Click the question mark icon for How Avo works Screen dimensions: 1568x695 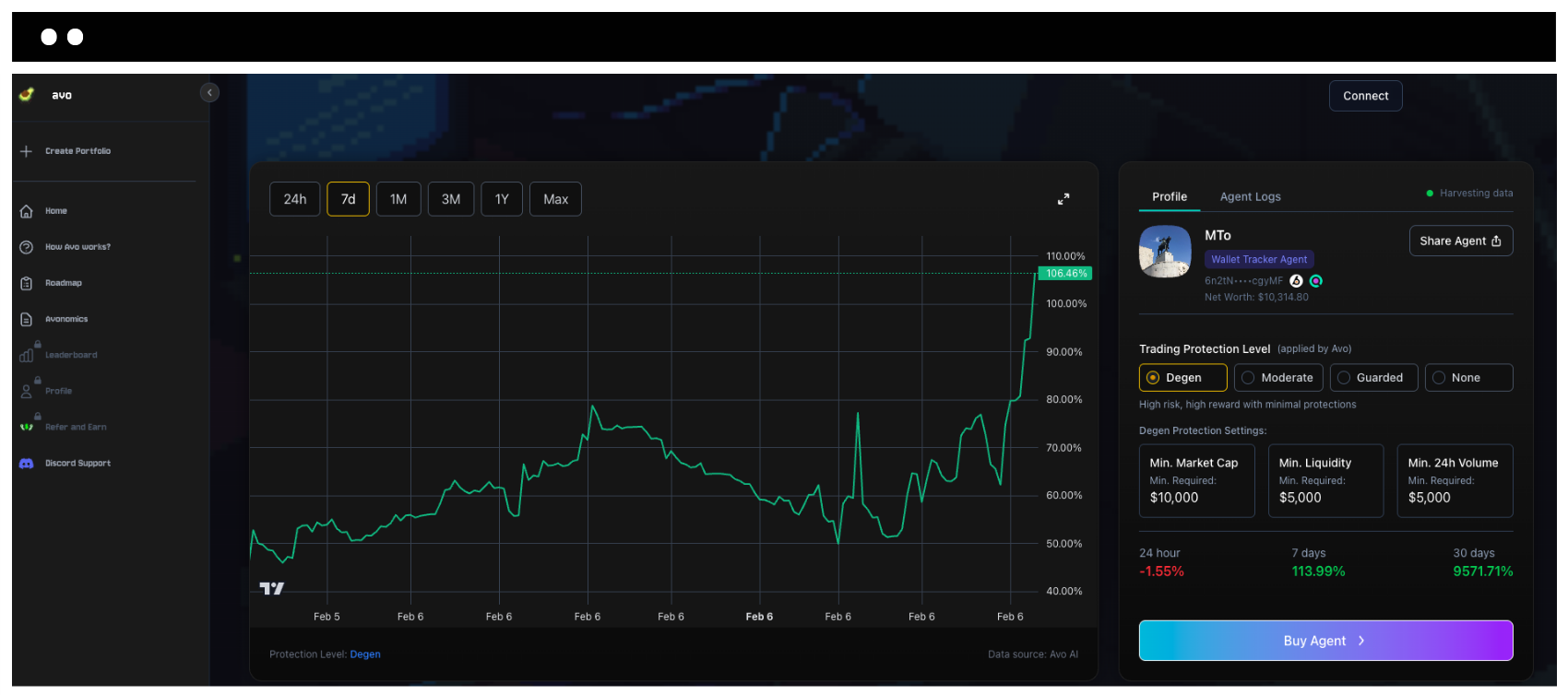(26, 247)
